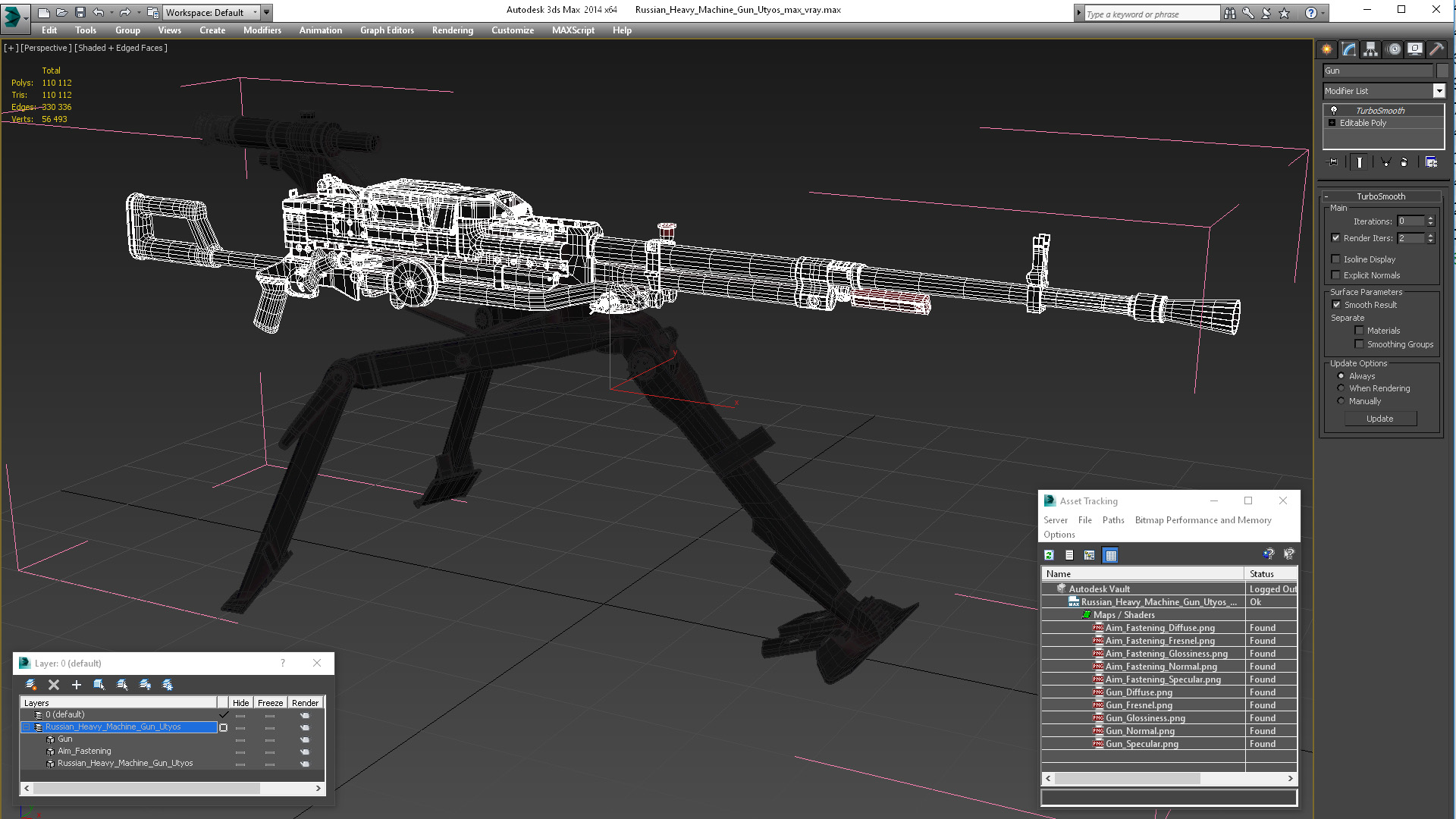Collapse the Russian_Heavy_Machine_Gun_Utyos layer tree

(x=26, y=726)
